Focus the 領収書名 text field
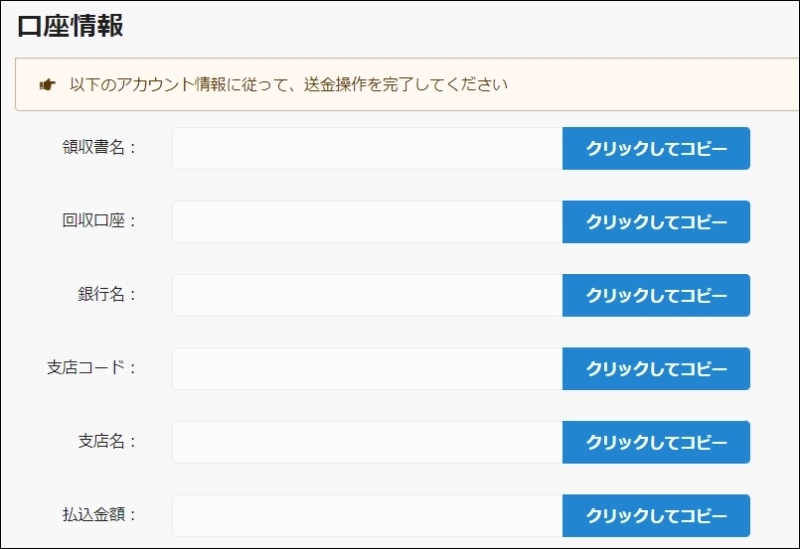This screenshot has width=800, height=549. (367, 148)
